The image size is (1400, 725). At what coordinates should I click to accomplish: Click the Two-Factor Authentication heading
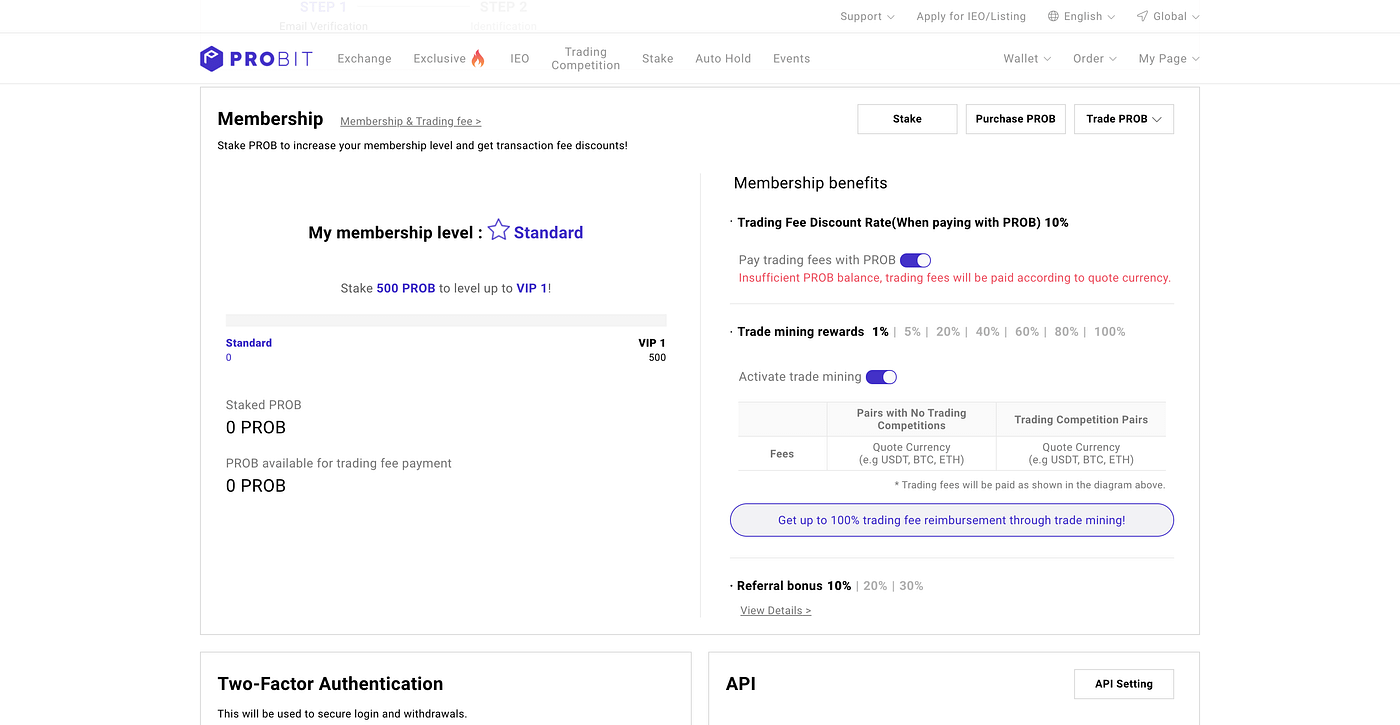(330, 684)
